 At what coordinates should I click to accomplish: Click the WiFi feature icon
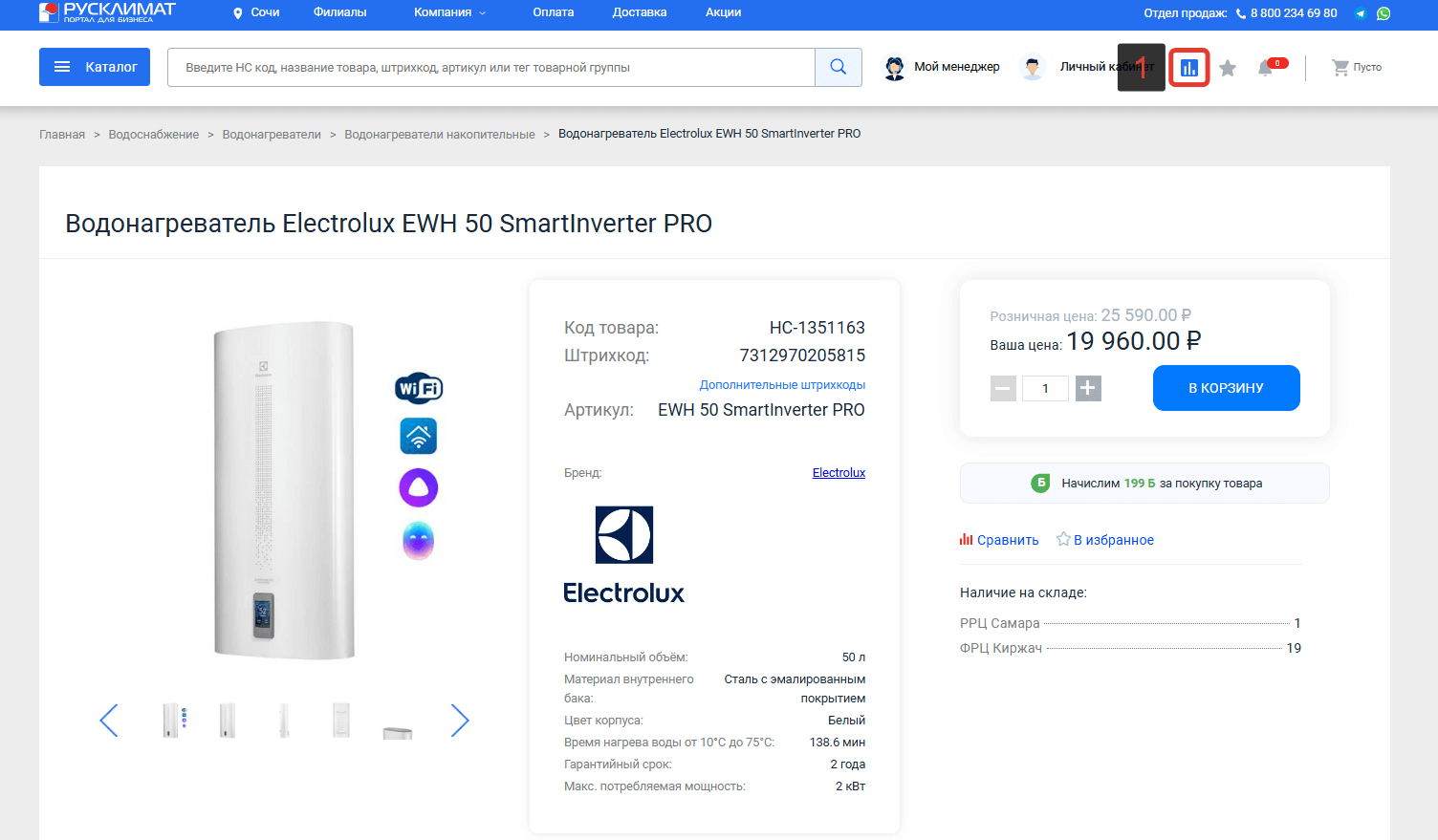pyautogui.click(x=419, y=388)
